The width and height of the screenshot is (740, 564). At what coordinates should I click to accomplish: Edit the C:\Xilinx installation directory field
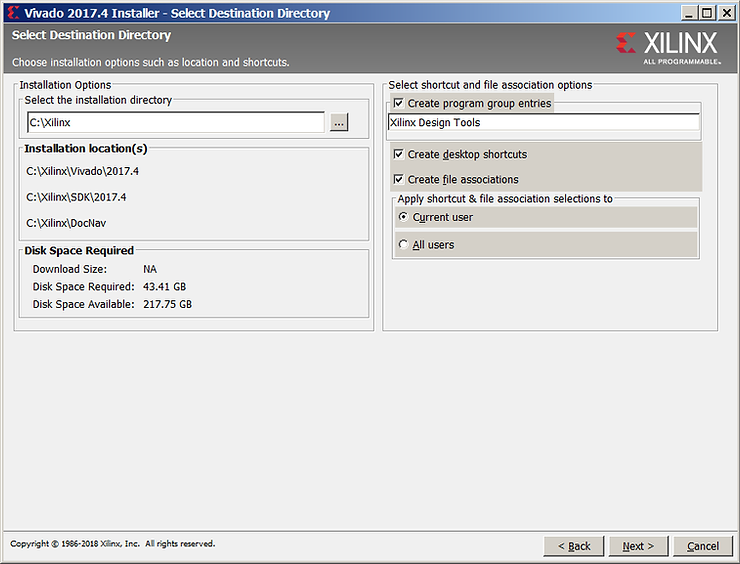tap(176, 123)
